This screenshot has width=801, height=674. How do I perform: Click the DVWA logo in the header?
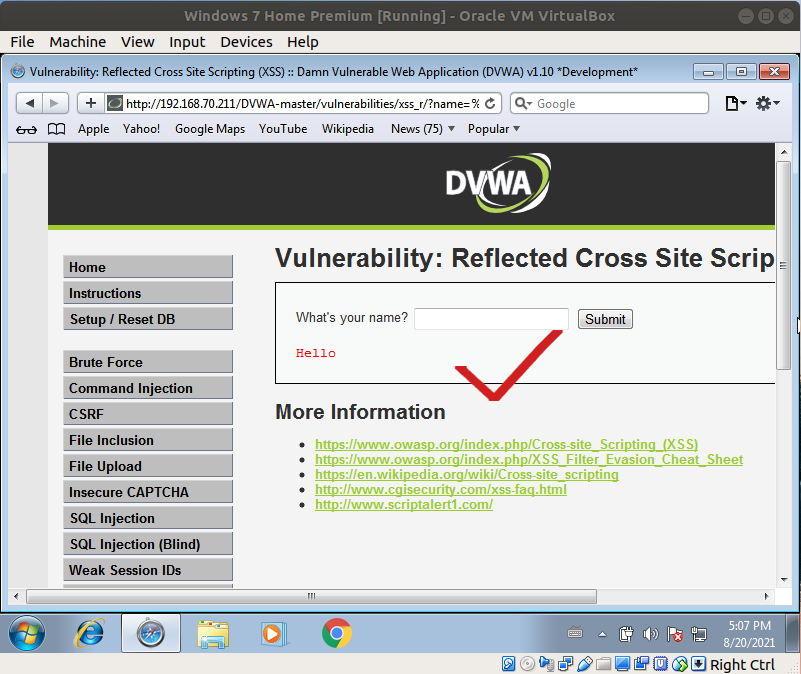[498, 183]
